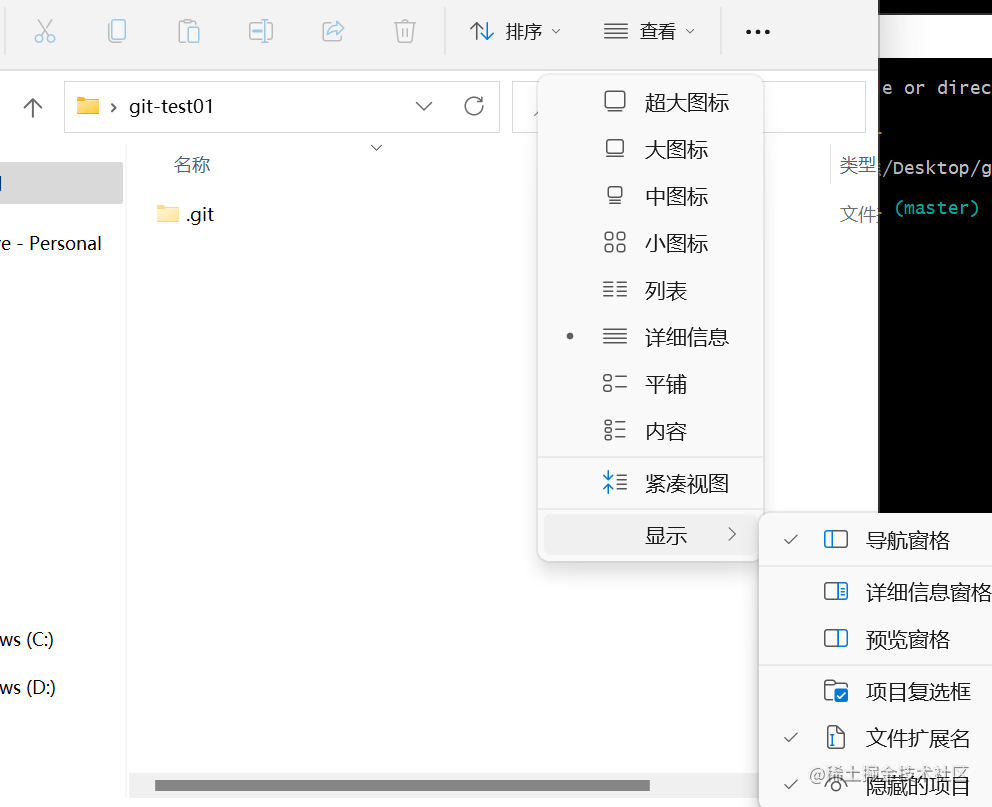992x807 pixels.
Task: Click the sort direction chevron above 名称
Action: (x=376, y=148)
